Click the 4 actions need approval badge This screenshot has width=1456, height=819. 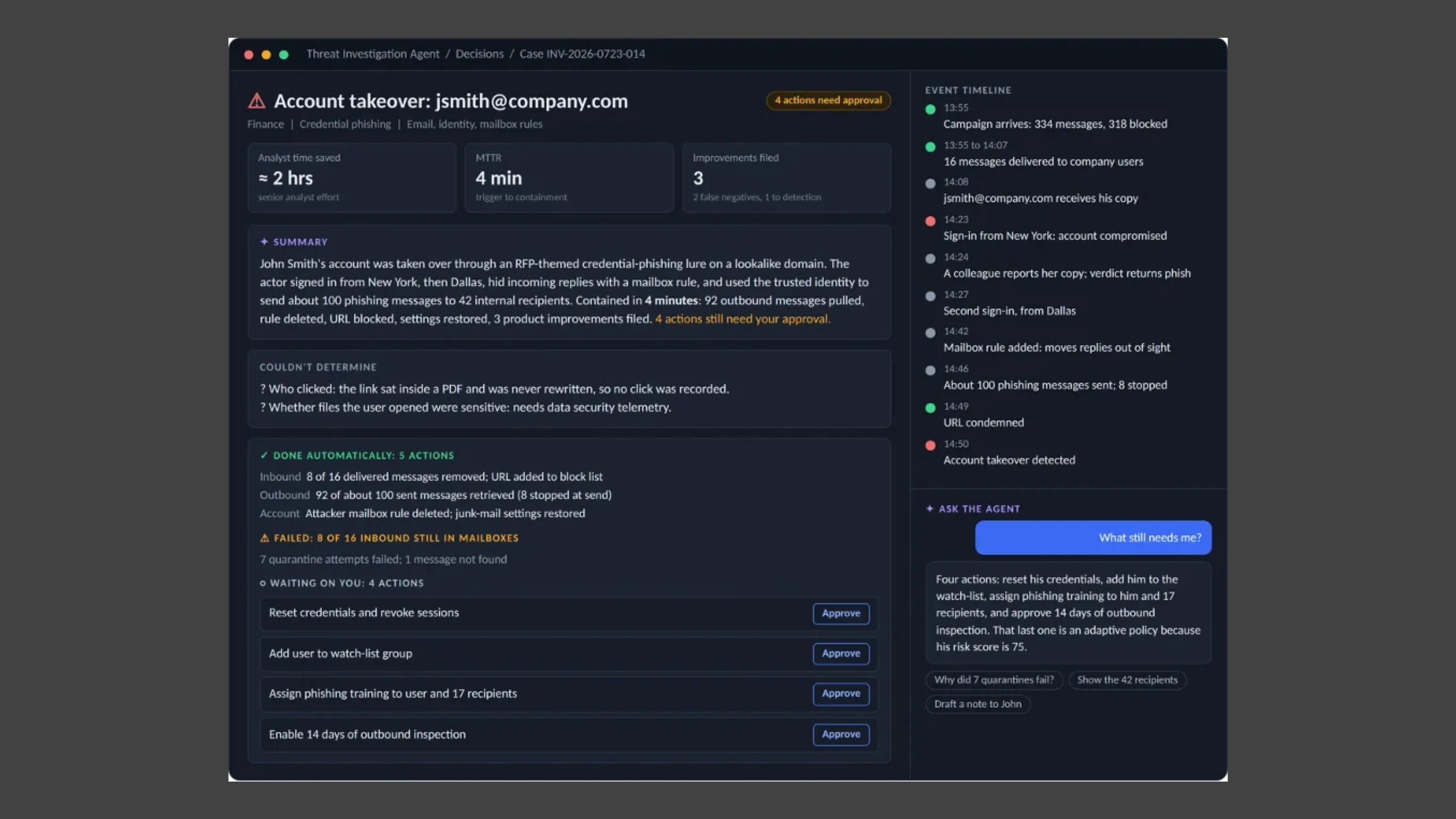tap(828, 100)
